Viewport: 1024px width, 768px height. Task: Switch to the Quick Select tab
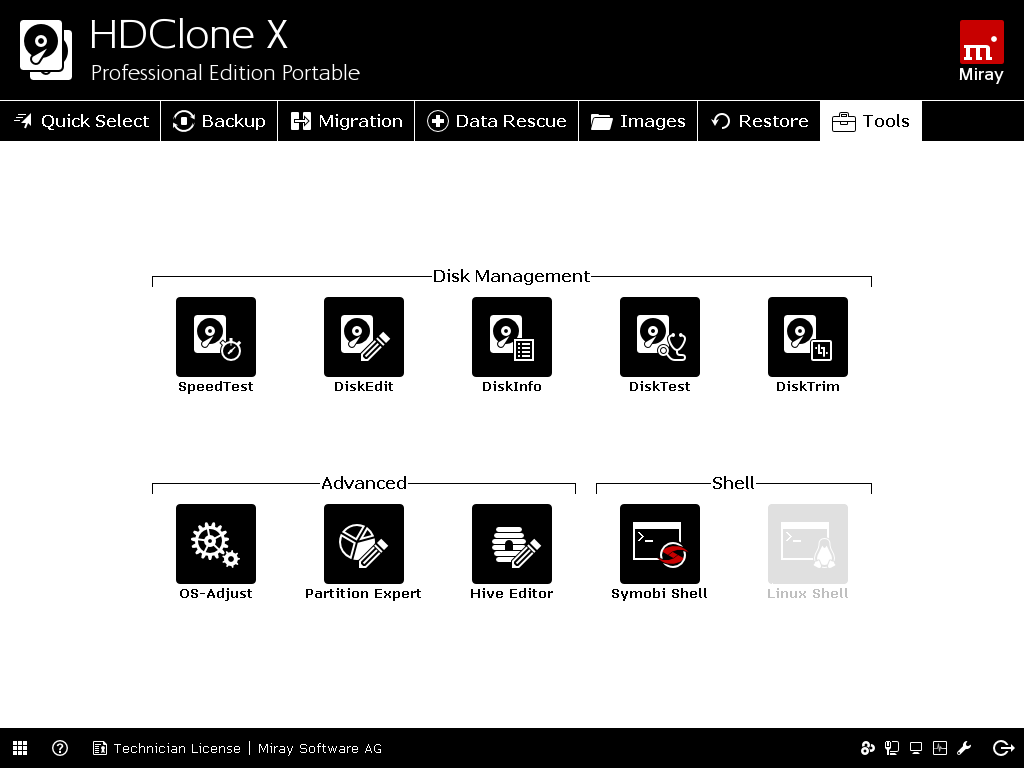[80, 121]
